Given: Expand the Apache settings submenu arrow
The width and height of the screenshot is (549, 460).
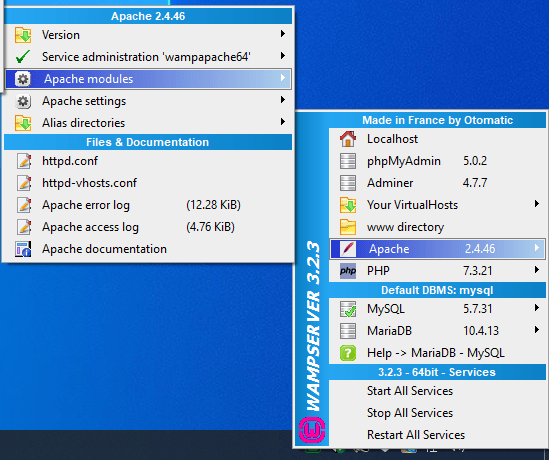Looking at the screenshot, I should coord(283,100).
